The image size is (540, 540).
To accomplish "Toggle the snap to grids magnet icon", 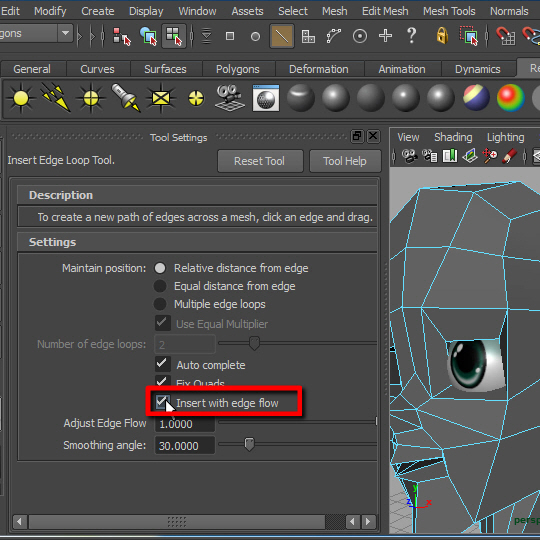I will click(x=506, y=36).
